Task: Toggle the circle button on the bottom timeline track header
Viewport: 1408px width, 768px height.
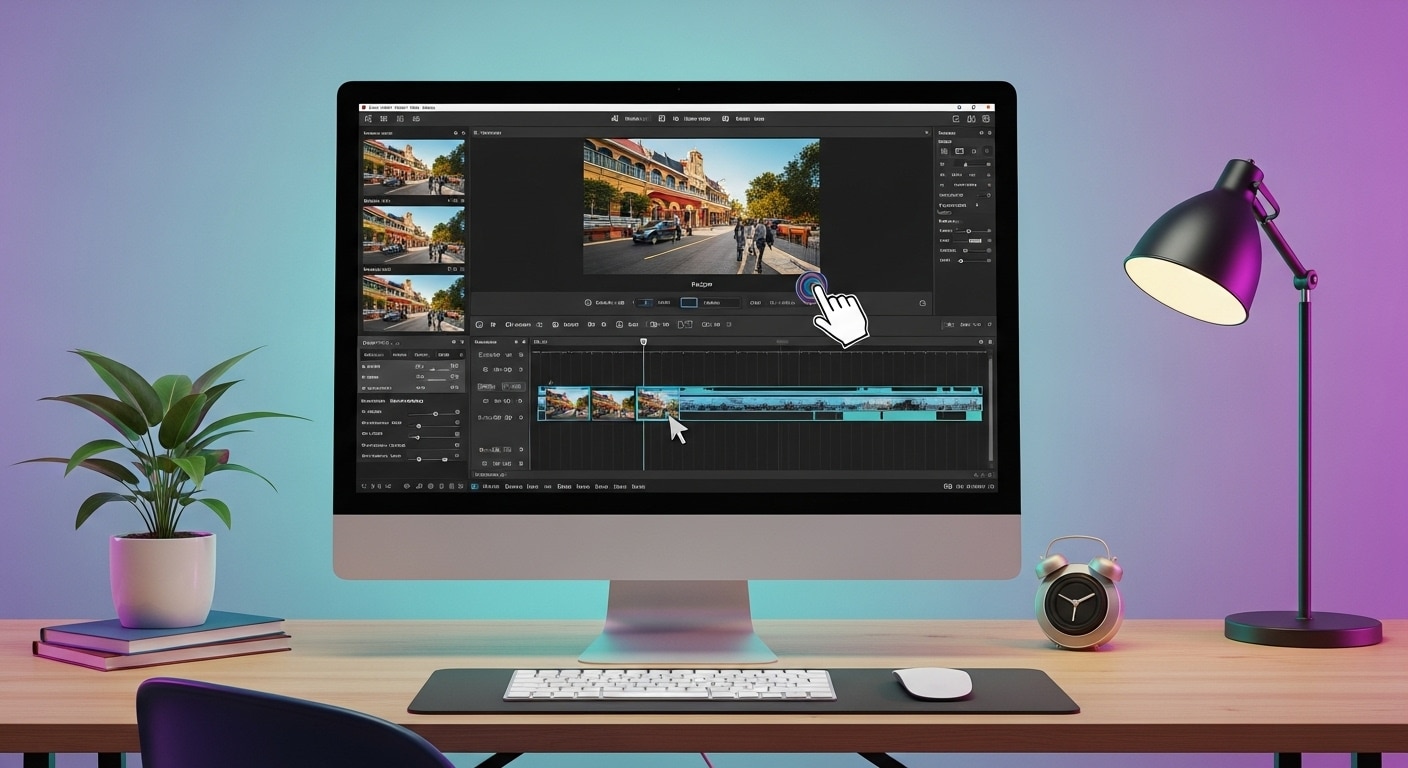Action: [x=519, y=464]
